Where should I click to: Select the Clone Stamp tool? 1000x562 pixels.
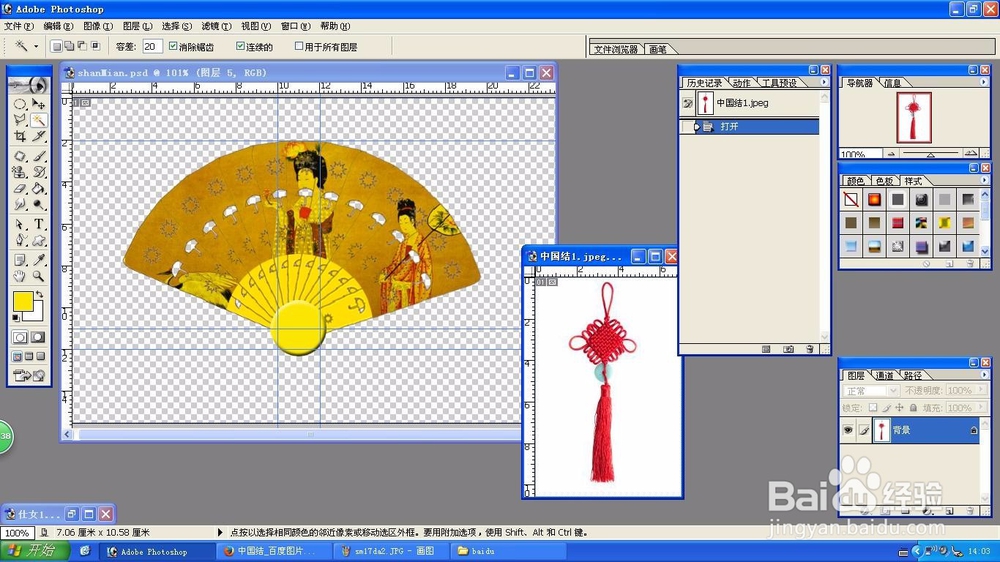[20, 172]
